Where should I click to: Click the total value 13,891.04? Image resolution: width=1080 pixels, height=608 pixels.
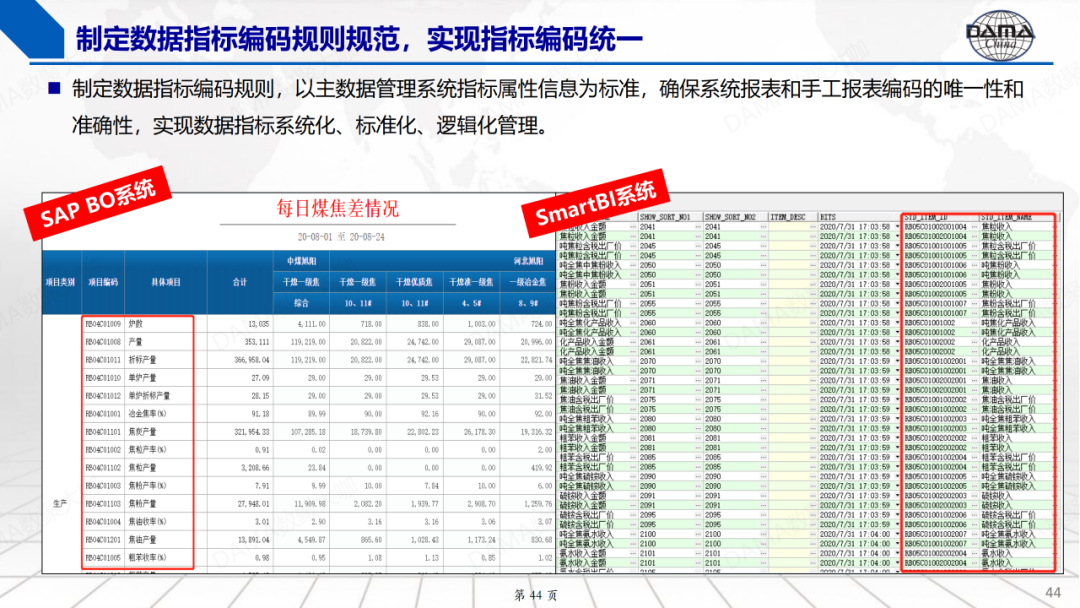coord(253,539)
